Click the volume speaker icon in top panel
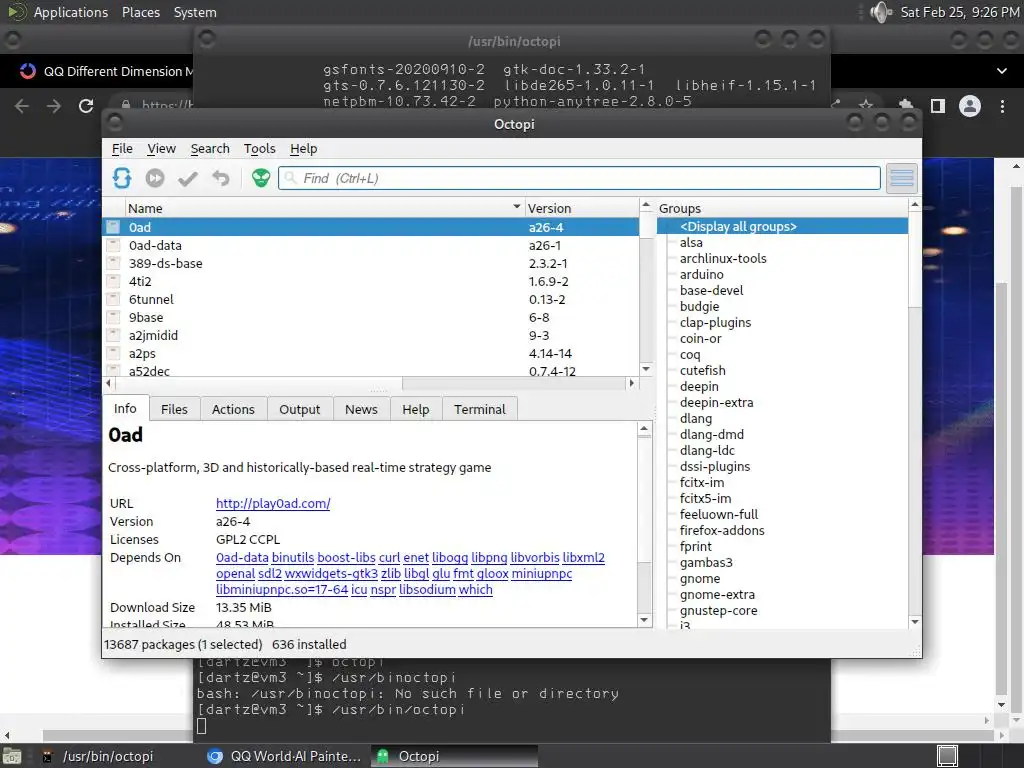The image size is (1024, 768). pos(880,12)
